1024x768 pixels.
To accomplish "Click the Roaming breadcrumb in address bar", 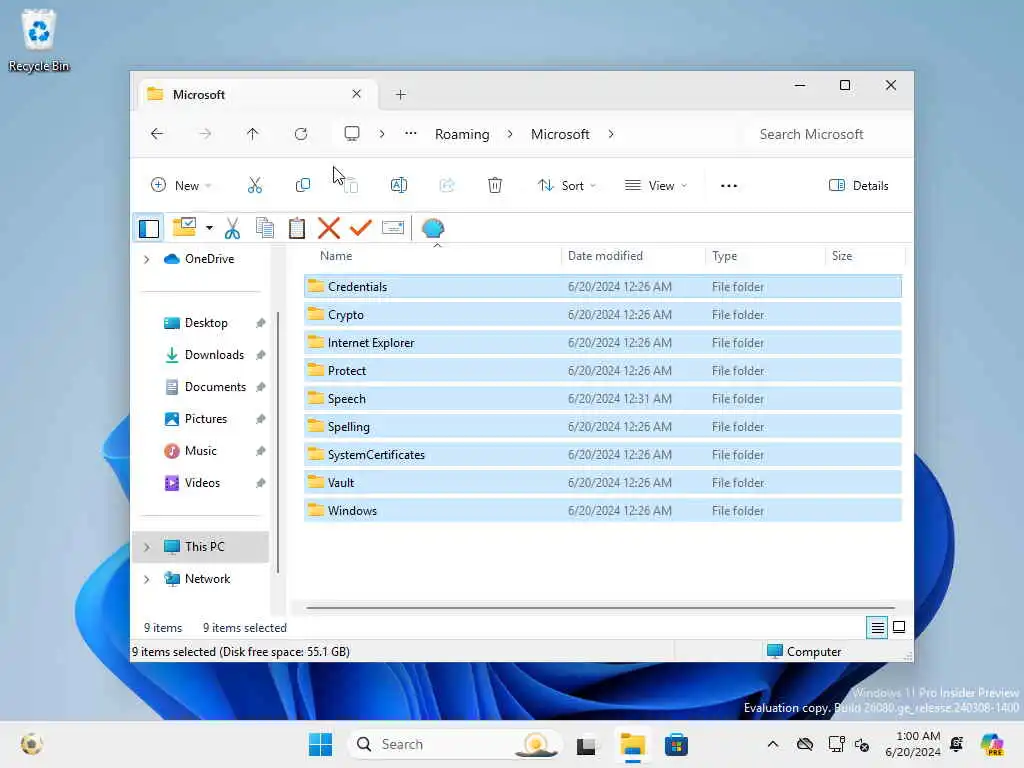I will tap(462, 134).
